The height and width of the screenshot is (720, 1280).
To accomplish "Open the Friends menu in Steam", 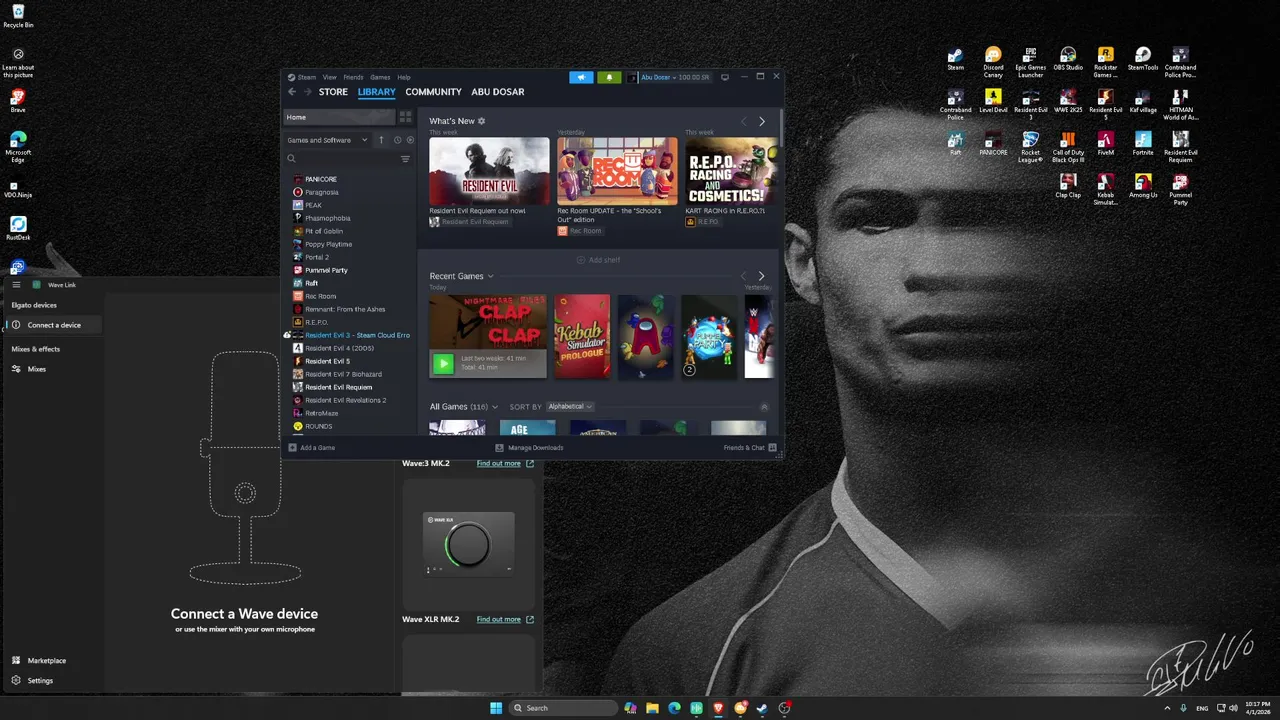I will (353, 77).
